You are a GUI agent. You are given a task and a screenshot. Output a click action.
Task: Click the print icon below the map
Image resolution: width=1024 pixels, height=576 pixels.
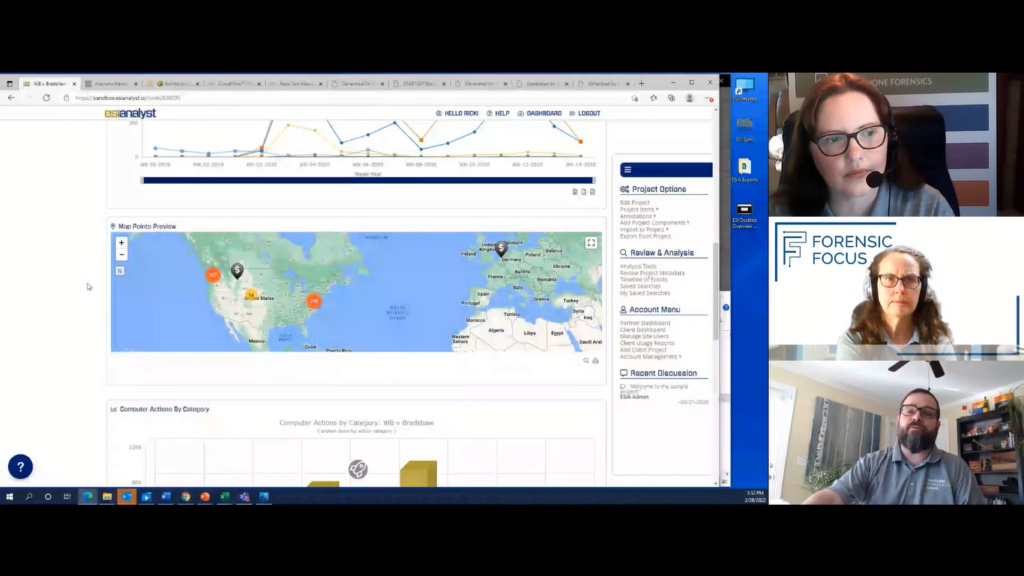596,360
